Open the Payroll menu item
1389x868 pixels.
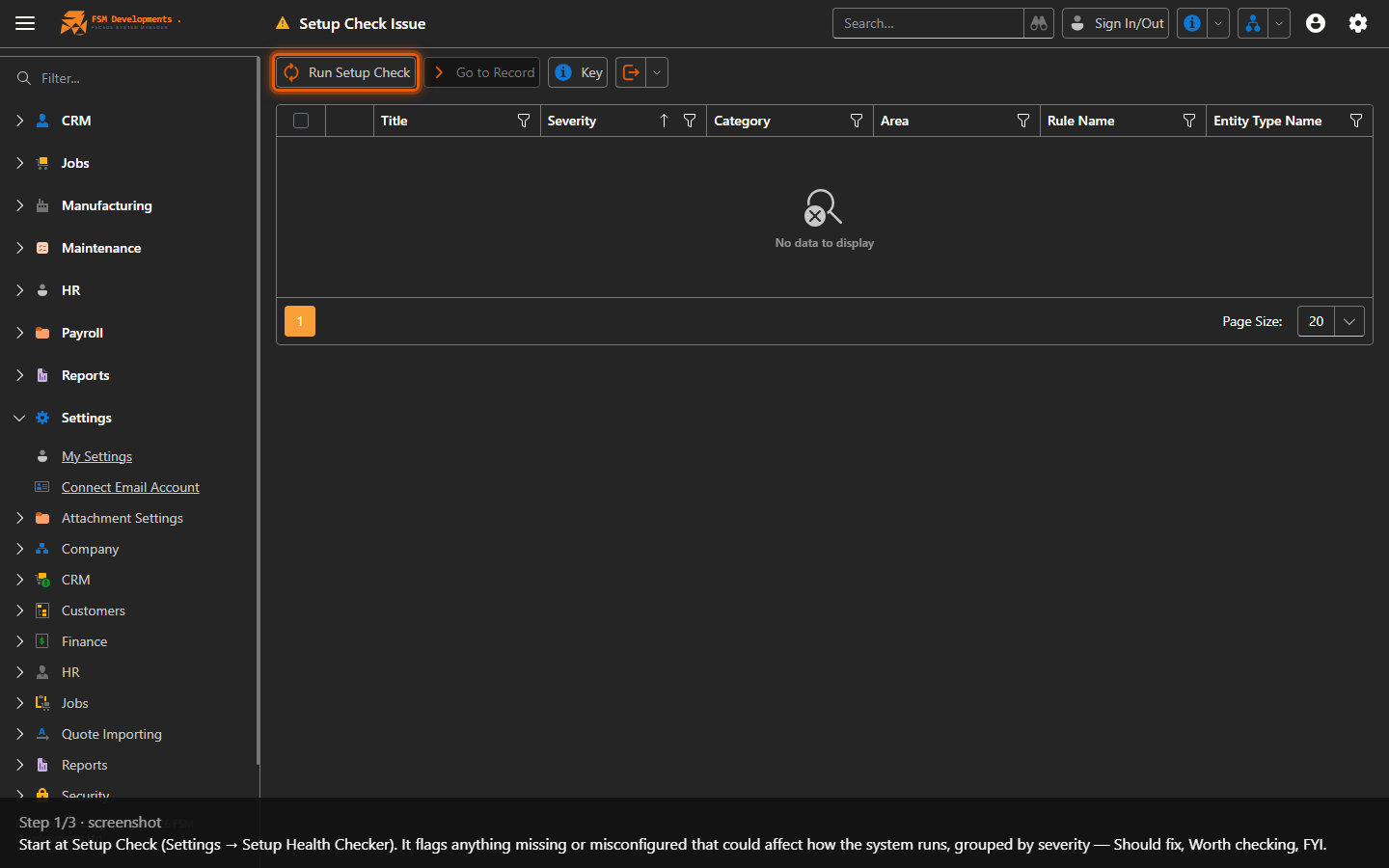coord(82,333)
